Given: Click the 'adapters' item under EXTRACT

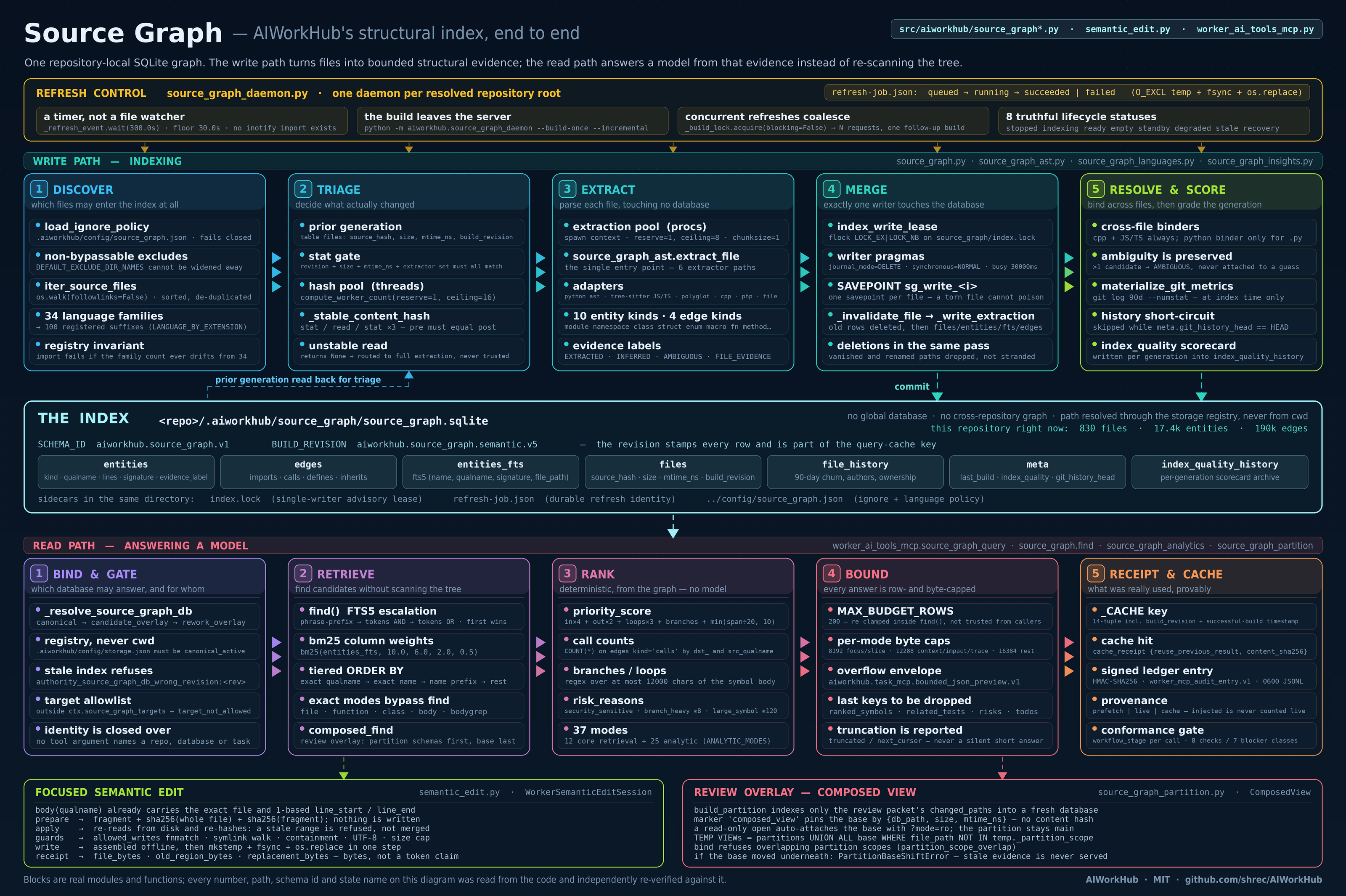Looking at the screenshot, I should point(673,291).
